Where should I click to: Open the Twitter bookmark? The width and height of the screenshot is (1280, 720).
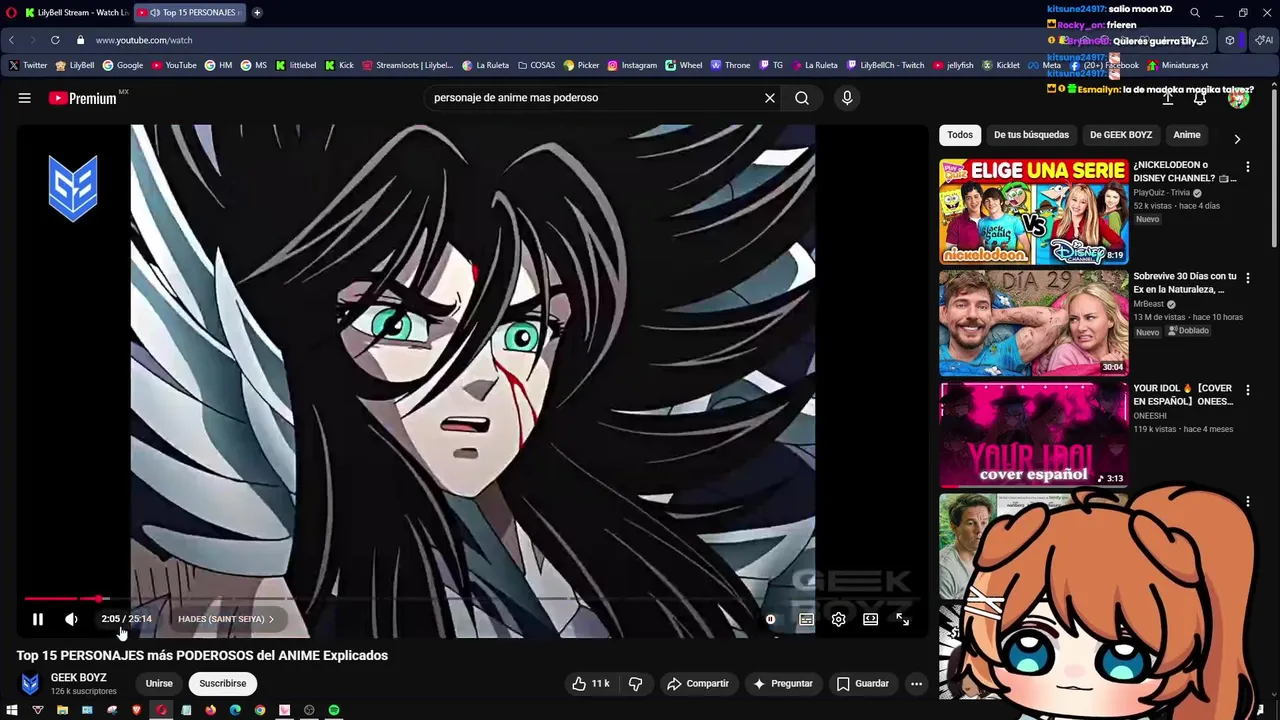(28, 65)
